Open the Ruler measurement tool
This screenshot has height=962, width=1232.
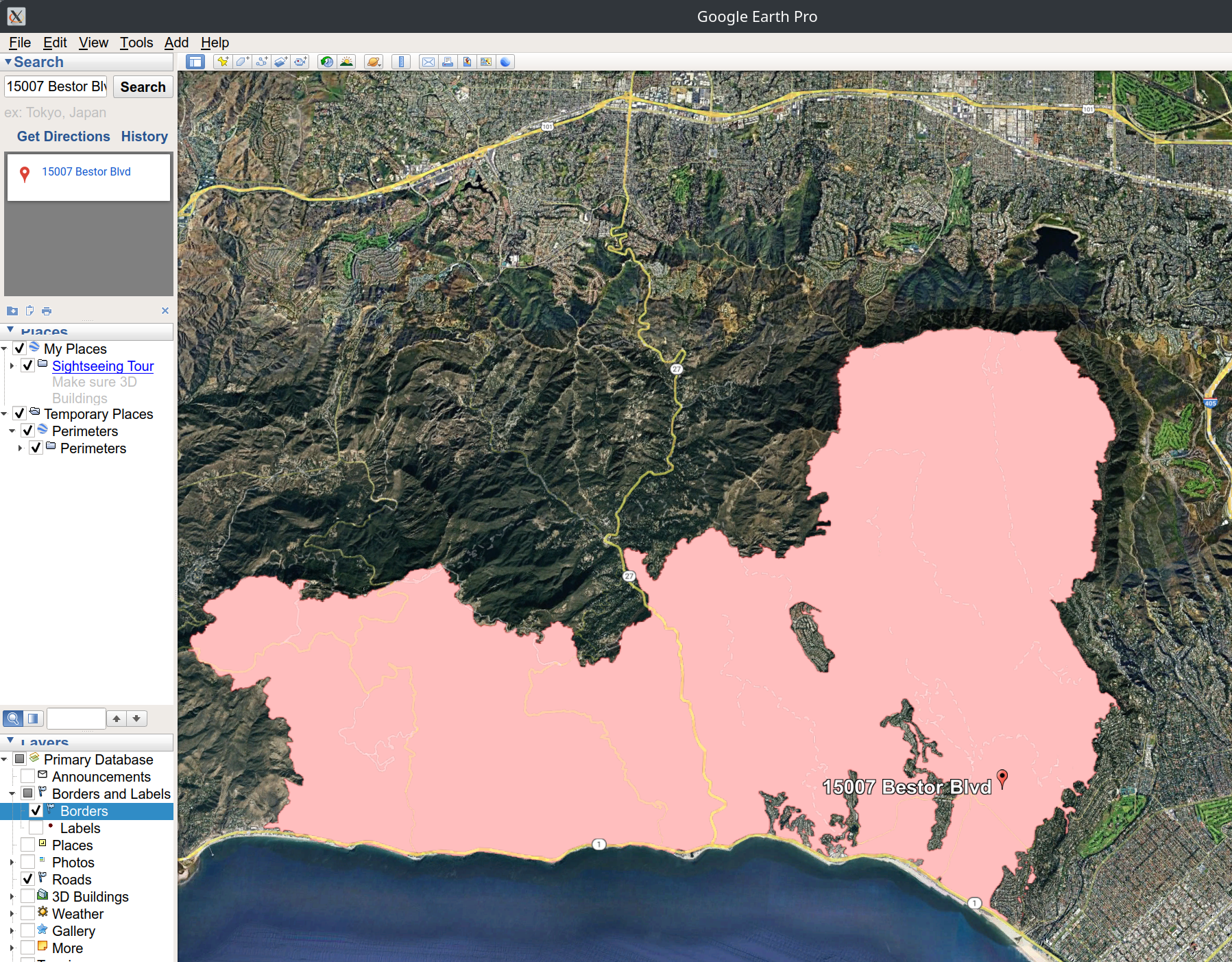pyautogui.click(x=401, y=62)
